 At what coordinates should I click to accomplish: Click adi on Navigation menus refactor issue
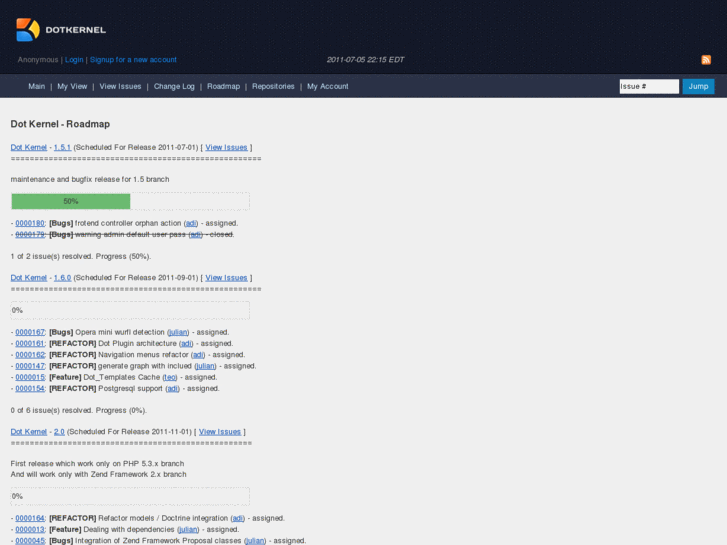tap(198, 354)
